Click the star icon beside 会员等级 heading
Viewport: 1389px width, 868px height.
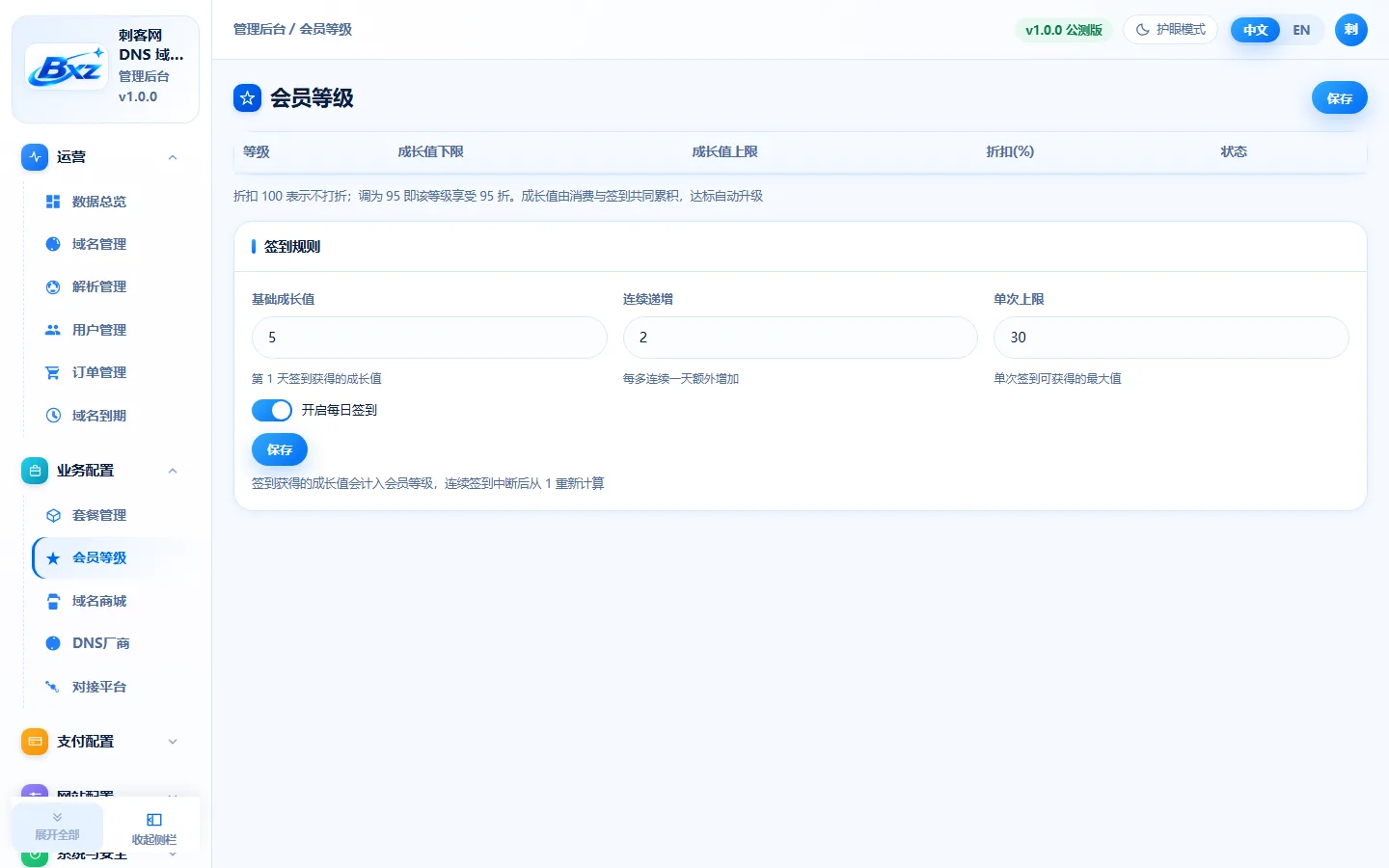point(248,97)
